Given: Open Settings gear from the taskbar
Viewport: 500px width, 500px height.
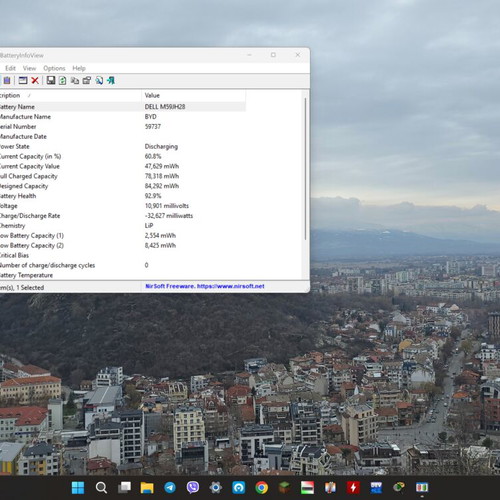Looking at the screenshot, I should click(x=216, y=488).
